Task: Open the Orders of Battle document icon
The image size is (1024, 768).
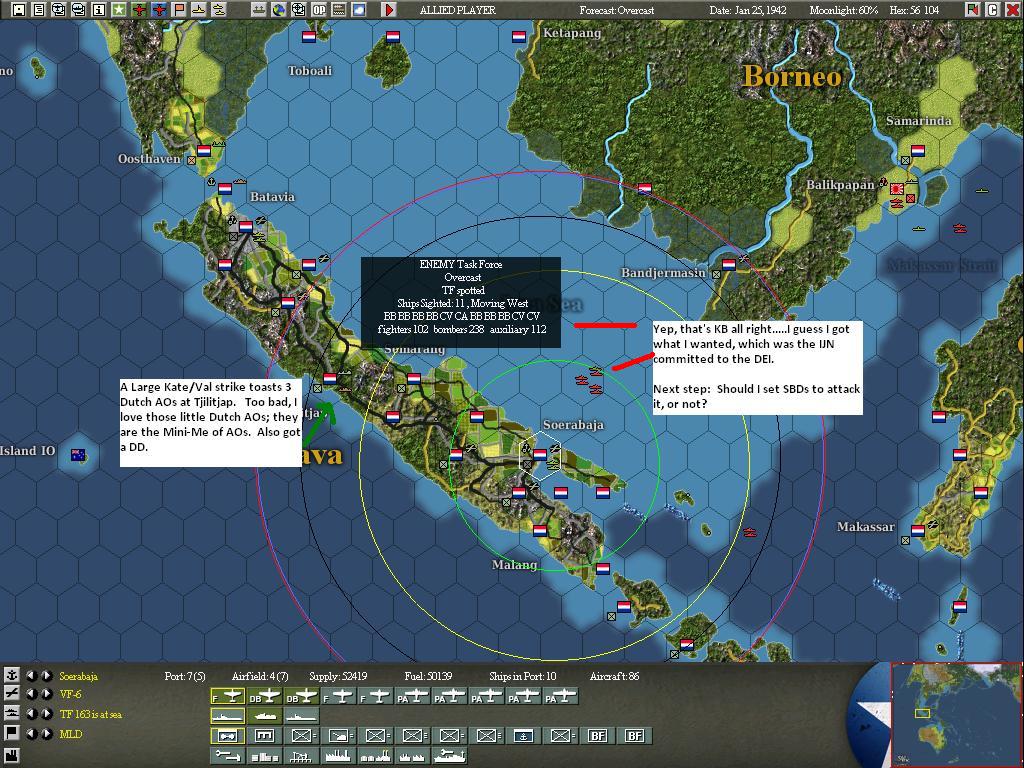Action: click(40, 8)
